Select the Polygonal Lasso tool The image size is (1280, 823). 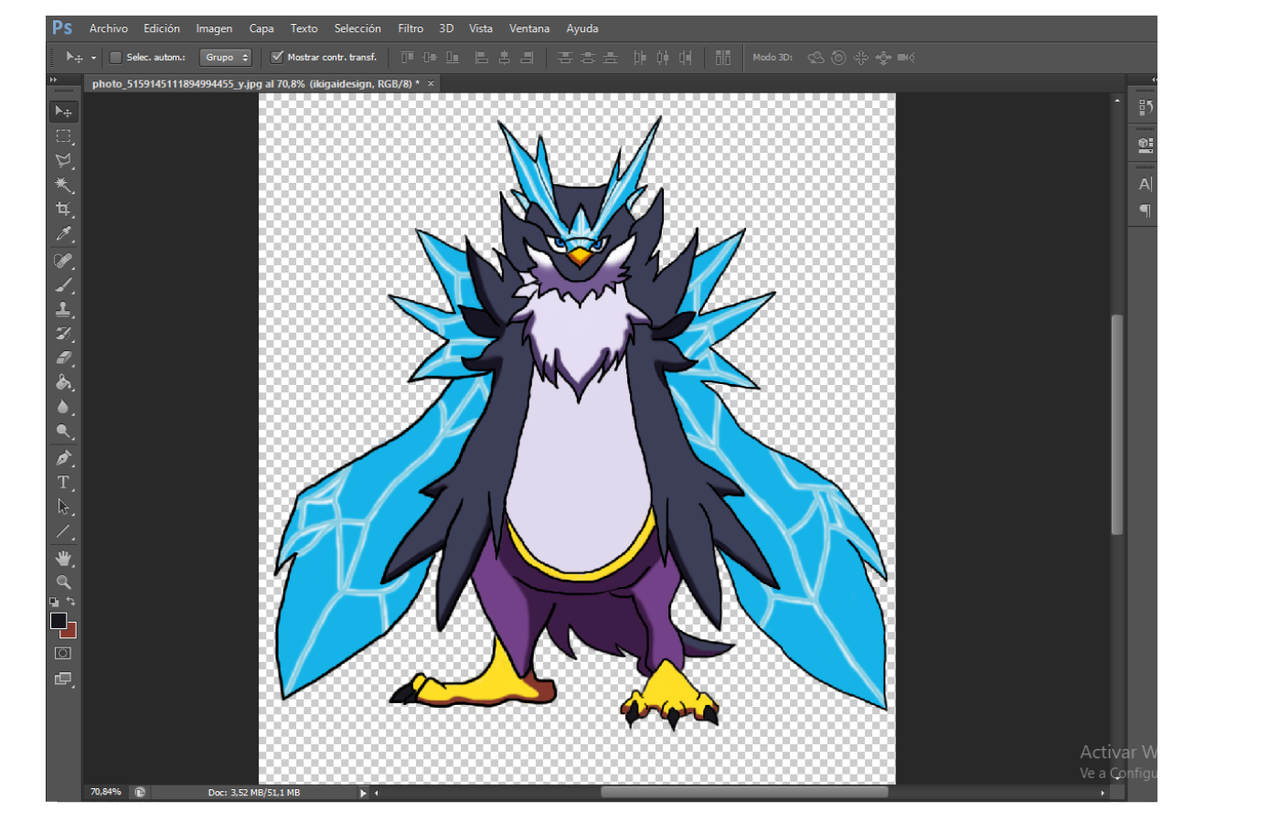pyautogui.click(x=63, y=160)
